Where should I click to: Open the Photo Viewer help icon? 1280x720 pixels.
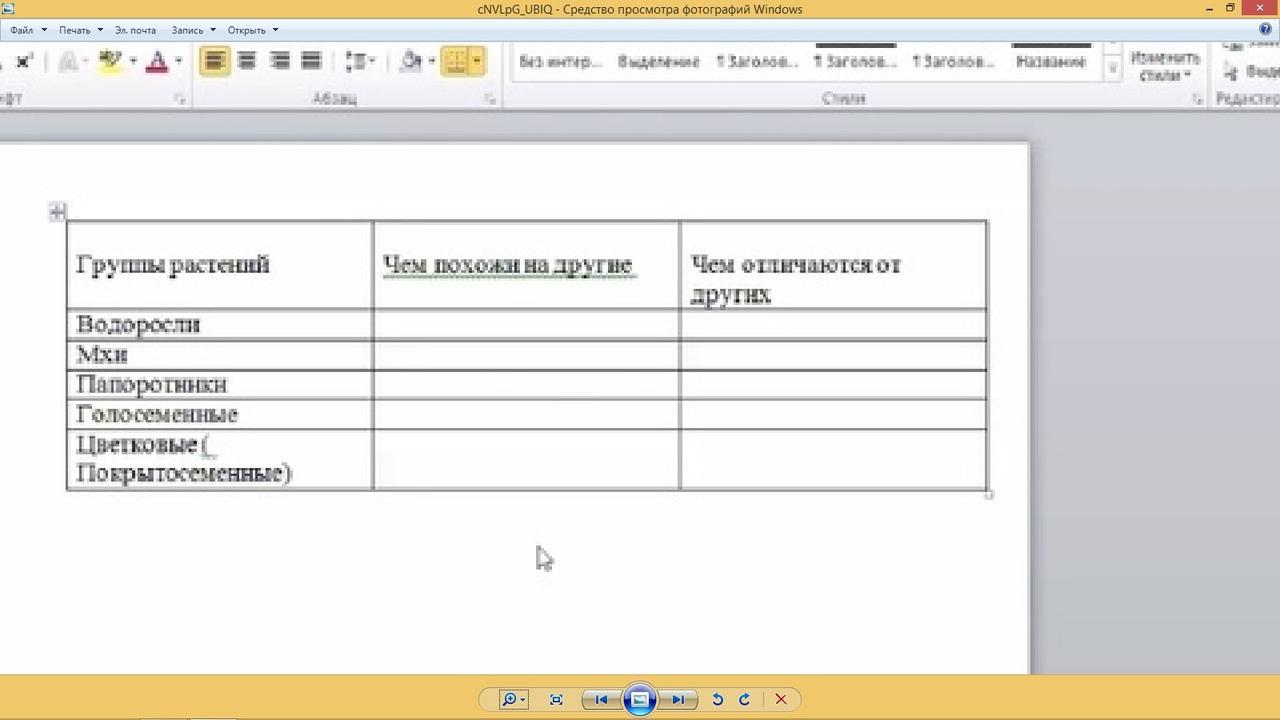tap(1266, 30)
